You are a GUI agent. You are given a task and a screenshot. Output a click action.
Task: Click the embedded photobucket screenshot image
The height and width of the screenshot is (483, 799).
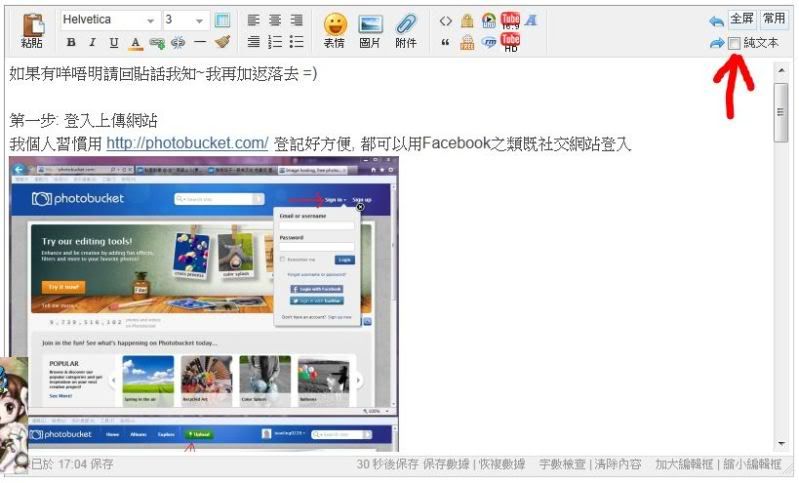point(204,304)
